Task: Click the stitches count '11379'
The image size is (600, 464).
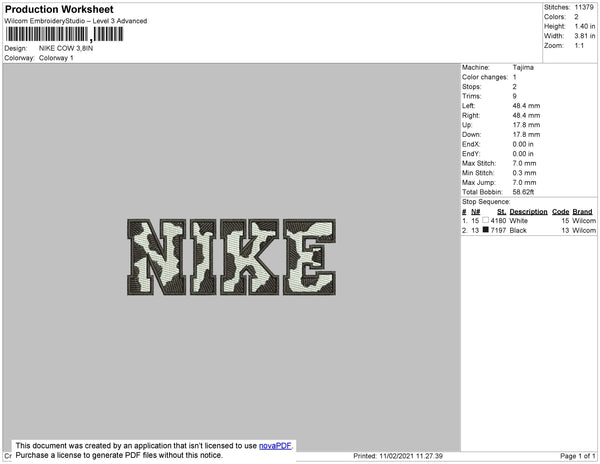Action: [x=584, y=7]
